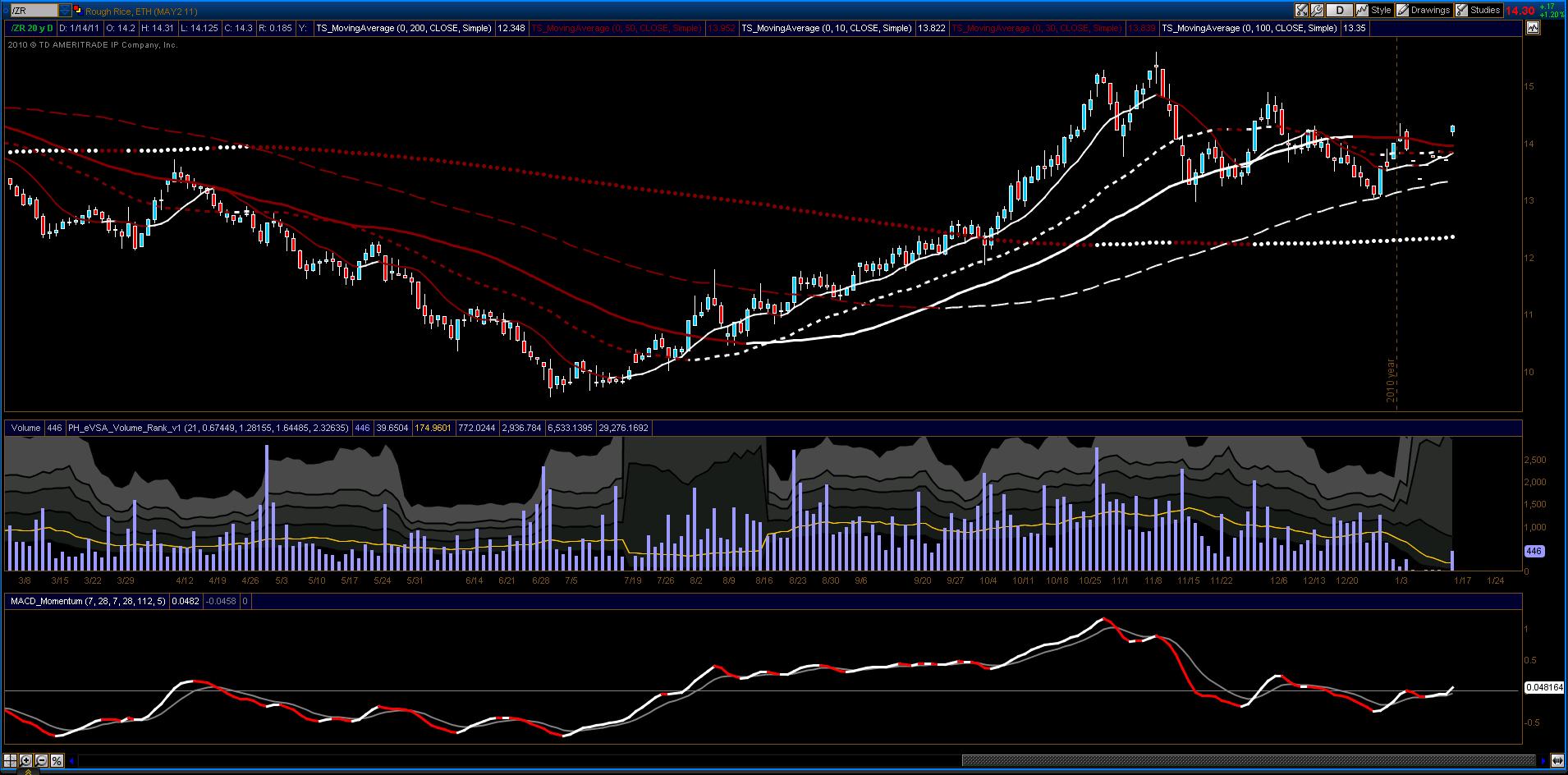The height and width of the screenshot is (775, 1568).
Task: Click the /ZR symbol input field
Action: click(x=34, y=11)
